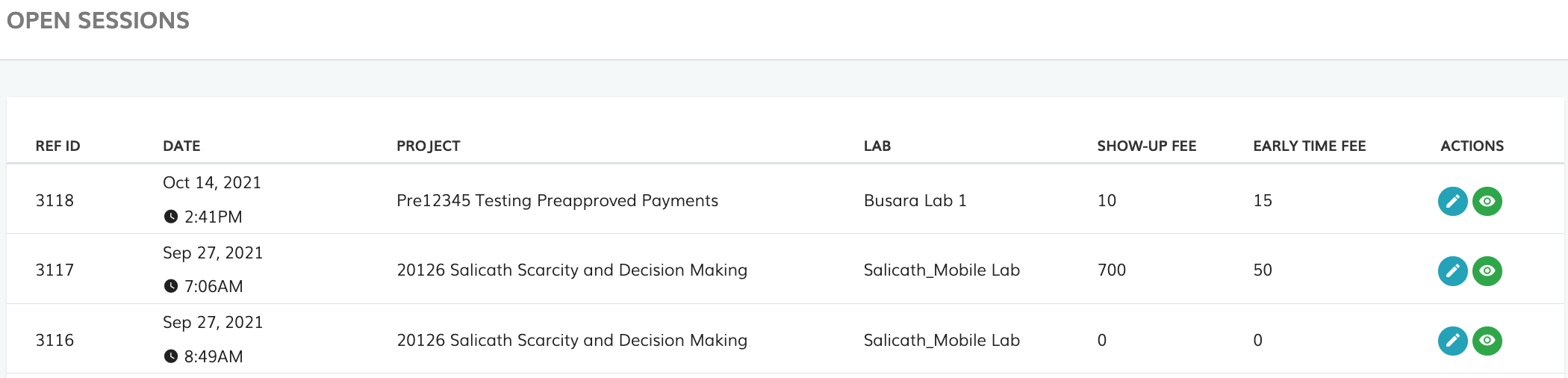
Task: Edit session 3117 using pencil icon
Action: (x=1452, y=270)
